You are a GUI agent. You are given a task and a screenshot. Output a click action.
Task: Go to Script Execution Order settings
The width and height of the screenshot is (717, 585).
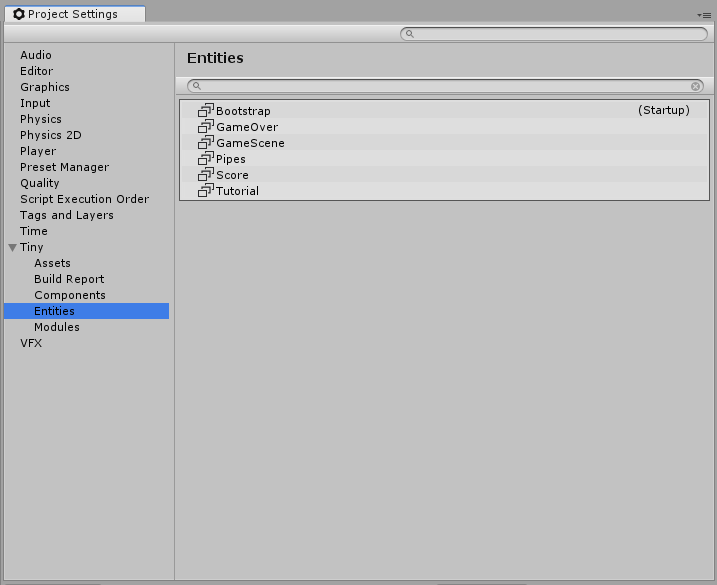[84, 199]
